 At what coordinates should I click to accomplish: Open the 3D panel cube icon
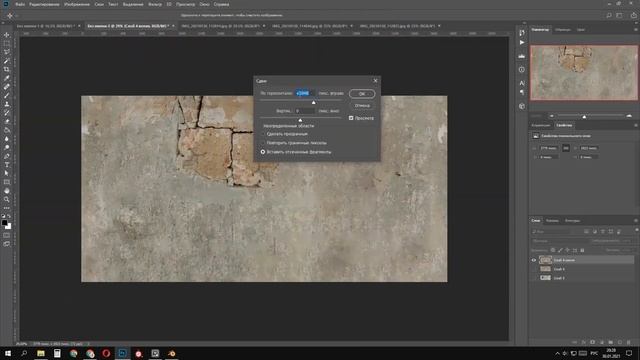522,106
